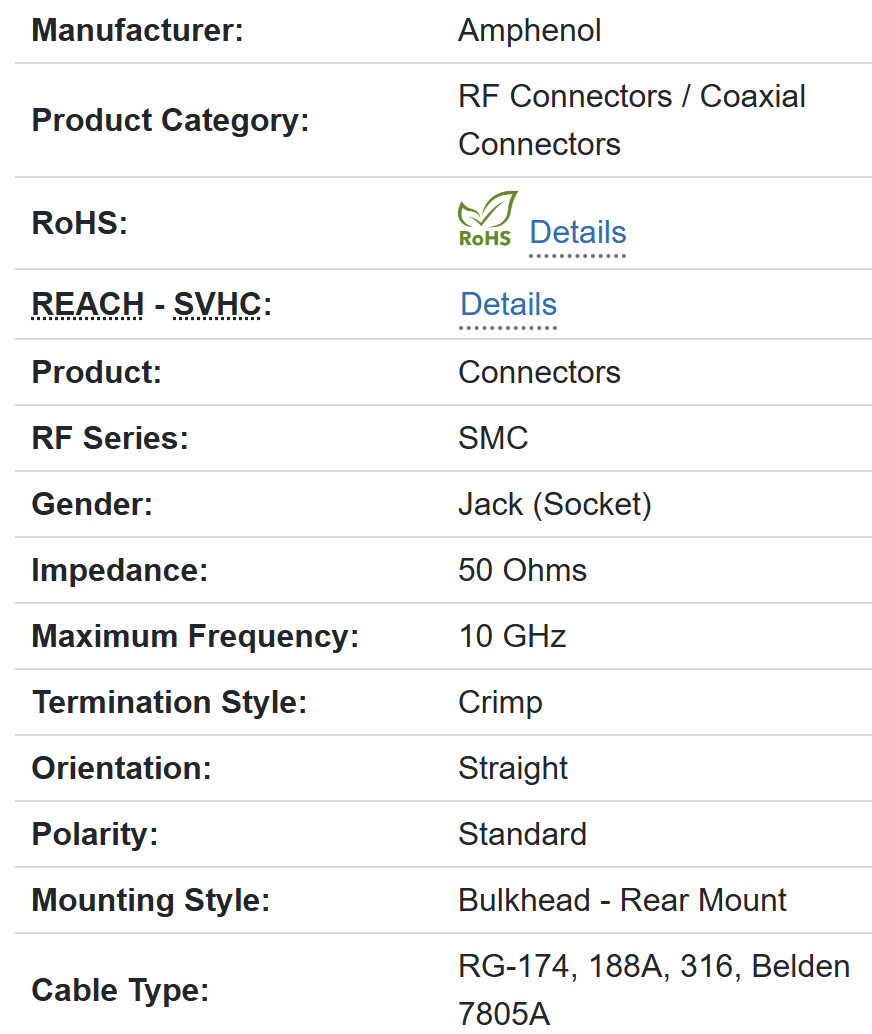Click the Connectors value in the Product row

click(539, 372)
